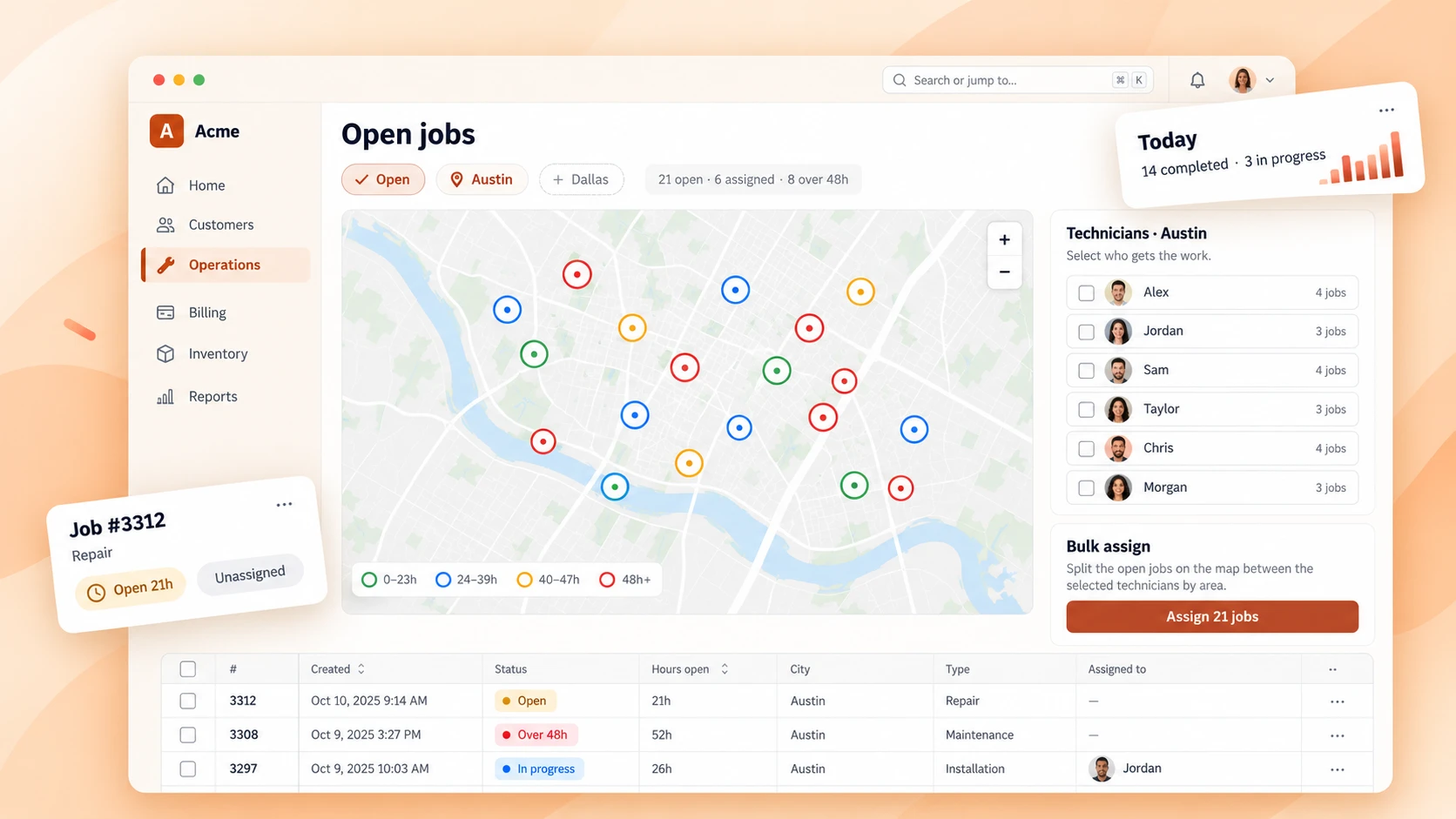Screen dimensions: 1456x819
Task: Check Jordan technician checkbox
Action: 1086,332
